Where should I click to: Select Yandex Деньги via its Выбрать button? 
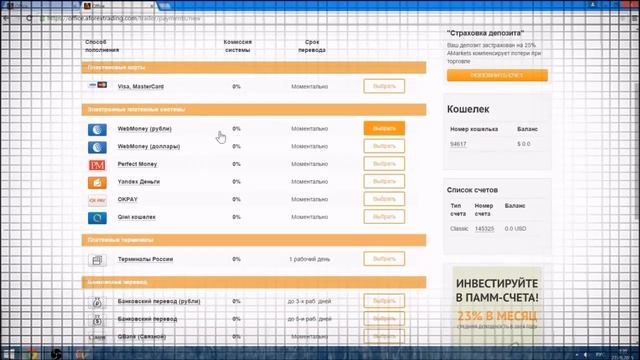point(384,181)
